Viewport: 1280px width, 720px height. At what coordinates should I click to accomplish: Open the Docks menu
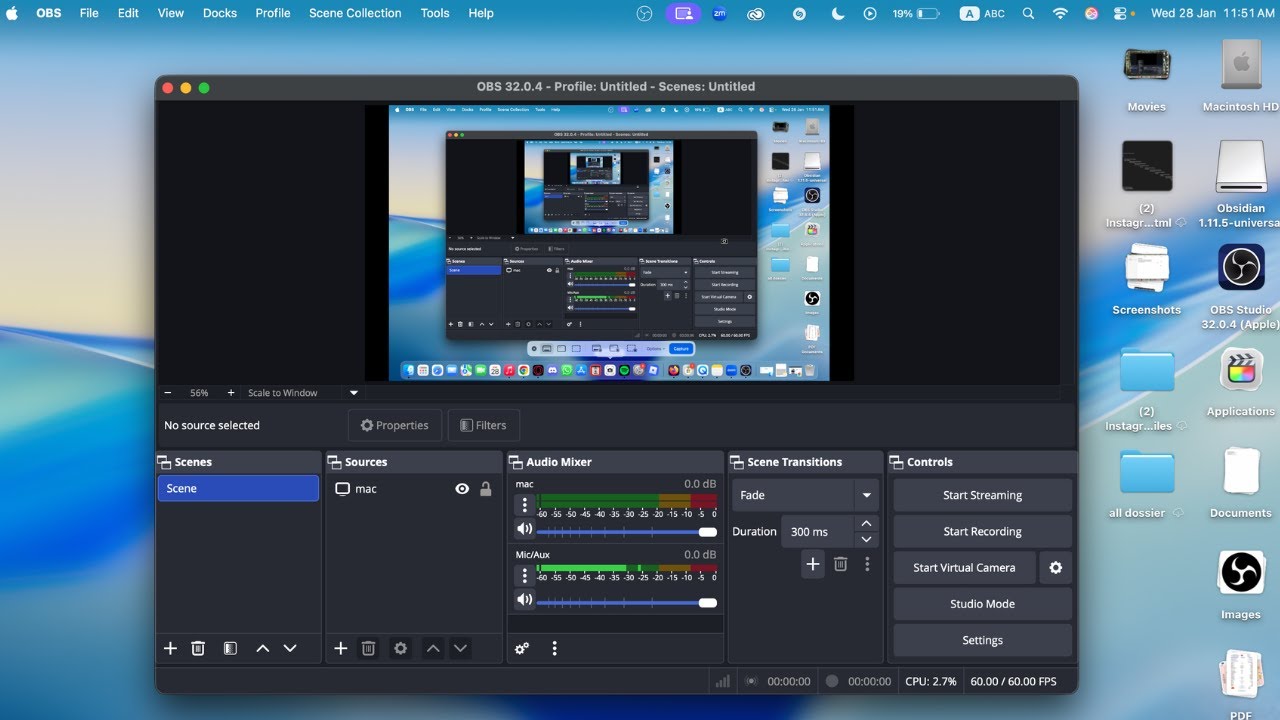click(220, 13)
